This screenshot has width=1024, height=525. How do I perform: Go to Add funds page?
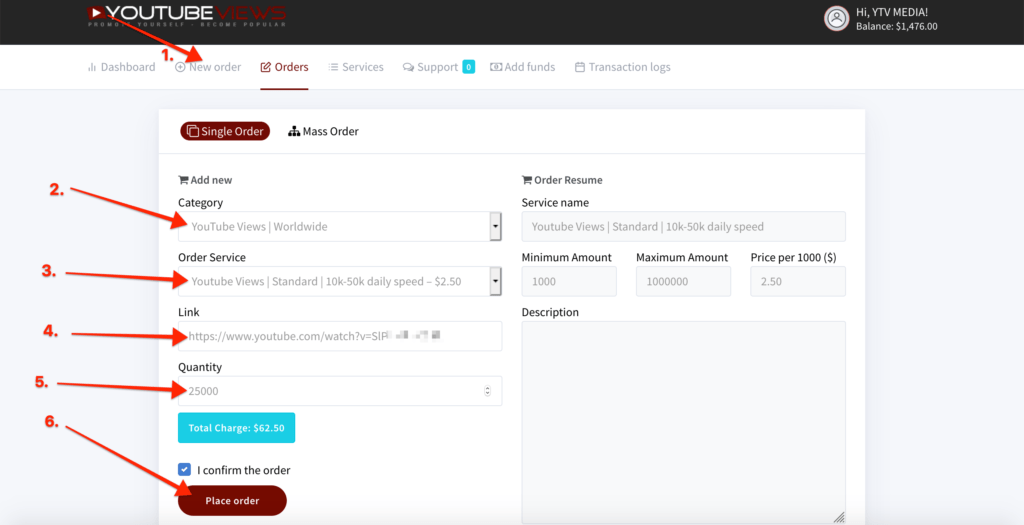point(522,67)
